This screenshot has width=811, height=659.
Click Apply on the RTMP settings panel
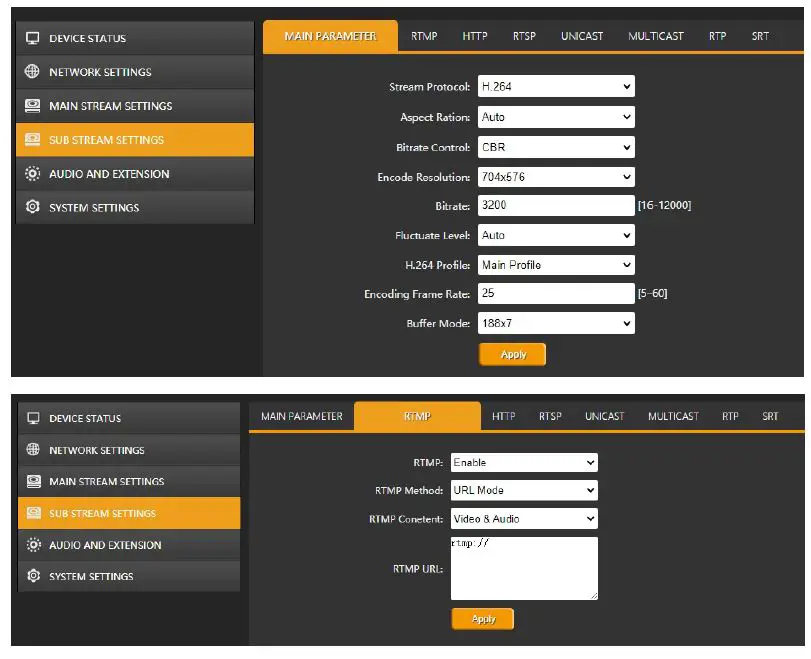[483, 618]
